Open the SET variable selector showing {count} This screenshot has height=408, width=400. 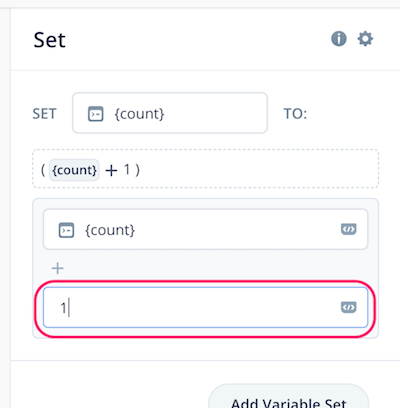tap(170, 113)
